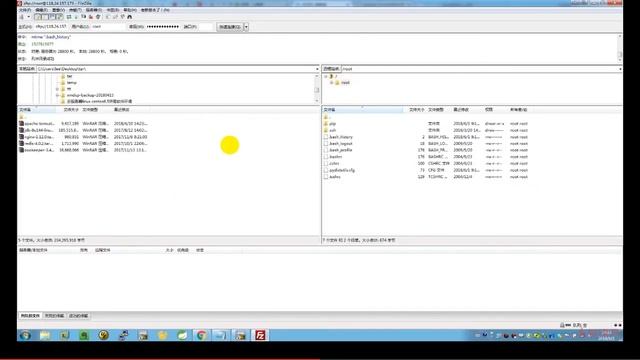The image size is (640, 360).
Task: Collapse the remote root slash node
Action: [x=326, y=76]
